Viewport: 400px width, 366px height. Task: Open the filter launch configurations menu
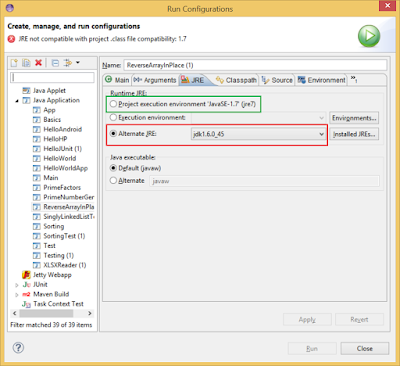click(x=71, y=63)
